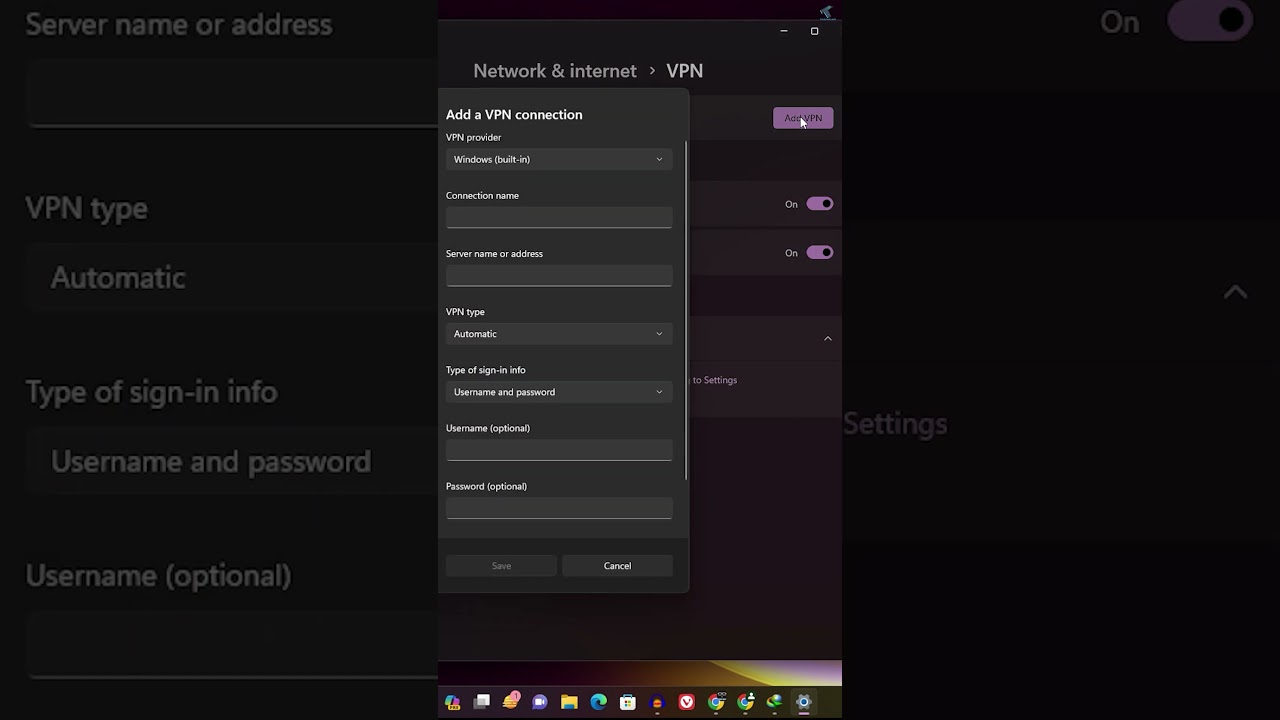Turn off the upper On toggle in VPN settings

(820, 204)
